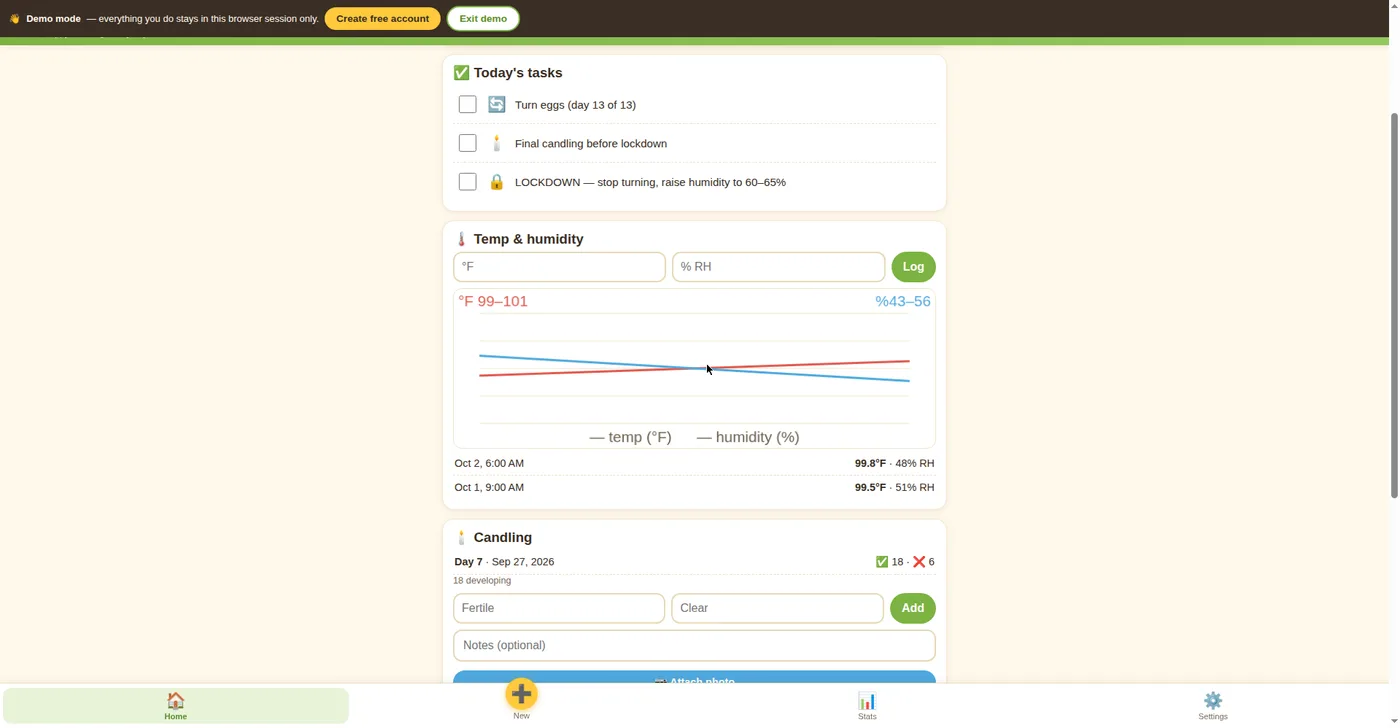The image size is (1400, 728).
Task: Click the 18 developing text
Action: coord(482,580)
